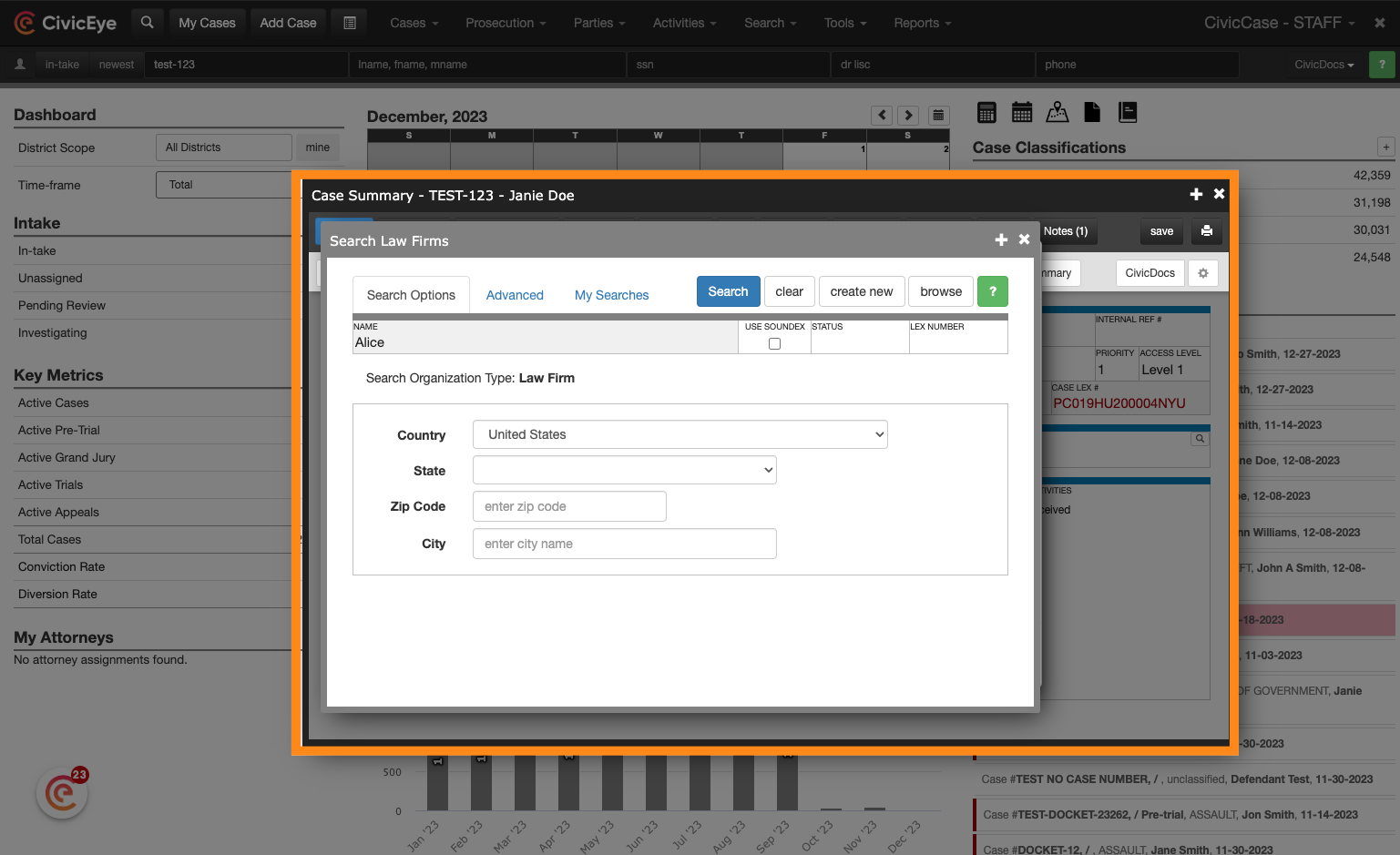Expand the Case Summary window with plus icon
Screen dimensions: 1400x855
click(1196, 194)
